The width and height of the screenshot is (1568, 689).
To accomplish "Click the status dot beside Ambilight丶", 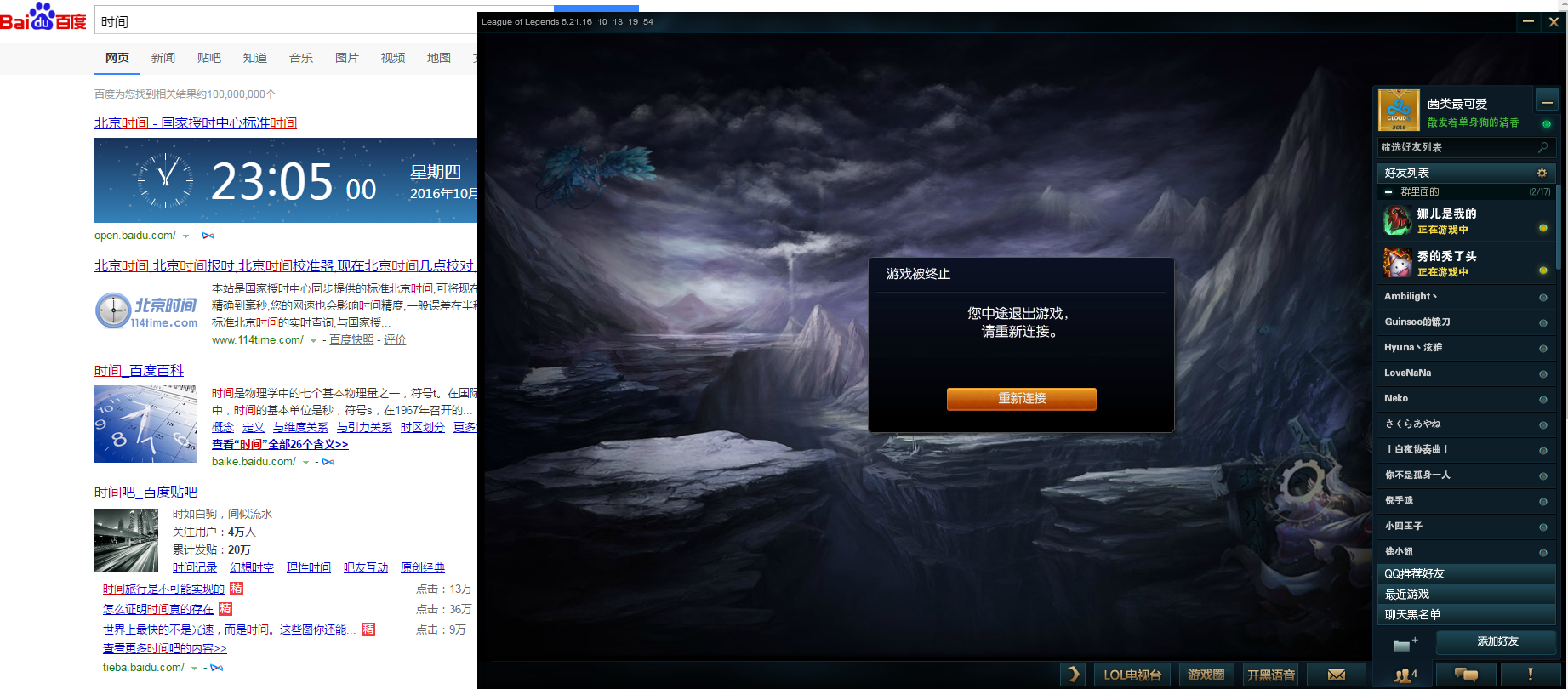I will click(x=1542, y=297).
